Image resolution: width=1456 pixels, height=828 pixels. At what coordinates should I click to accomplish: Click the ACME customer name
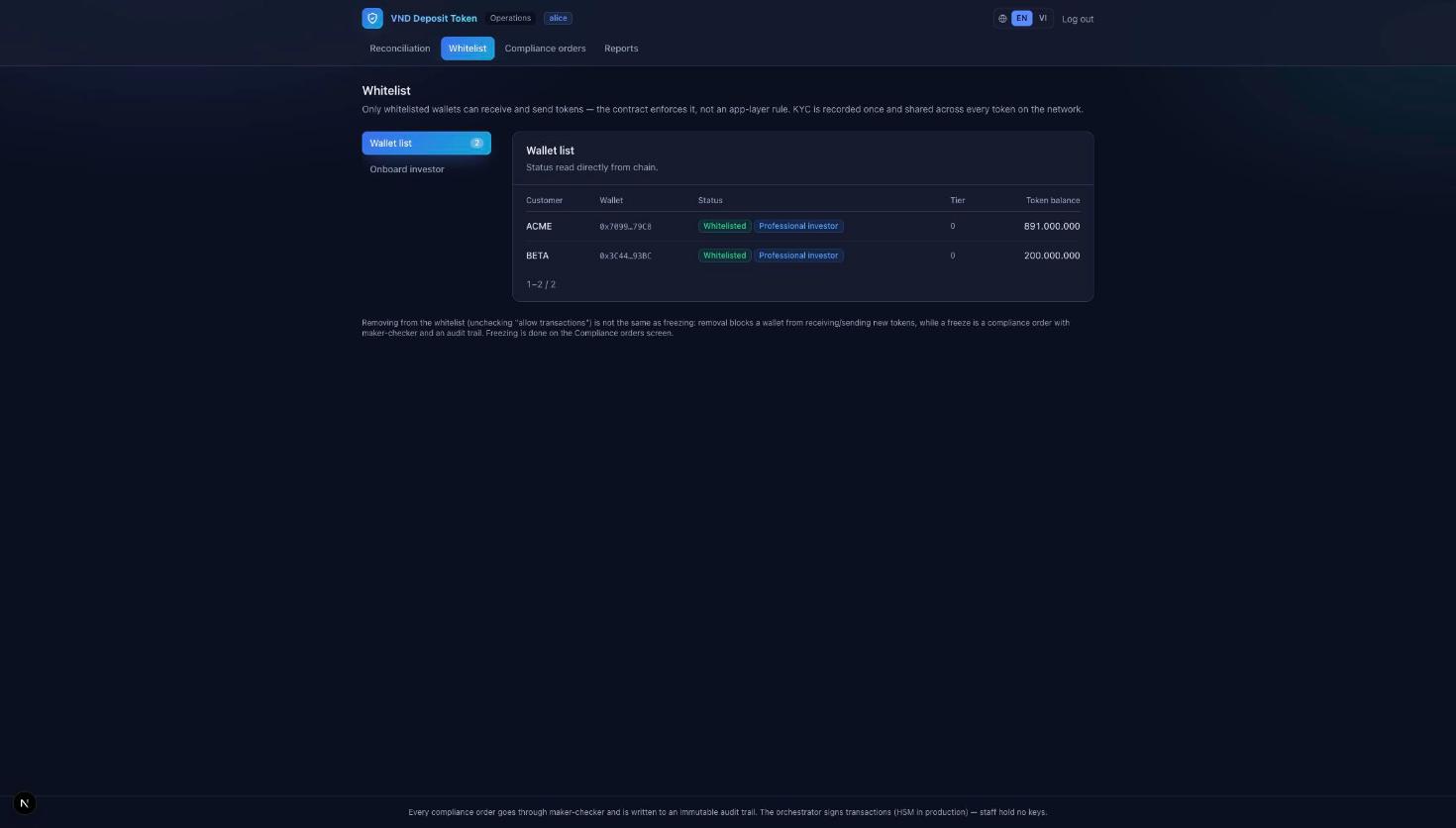[539, 226]
